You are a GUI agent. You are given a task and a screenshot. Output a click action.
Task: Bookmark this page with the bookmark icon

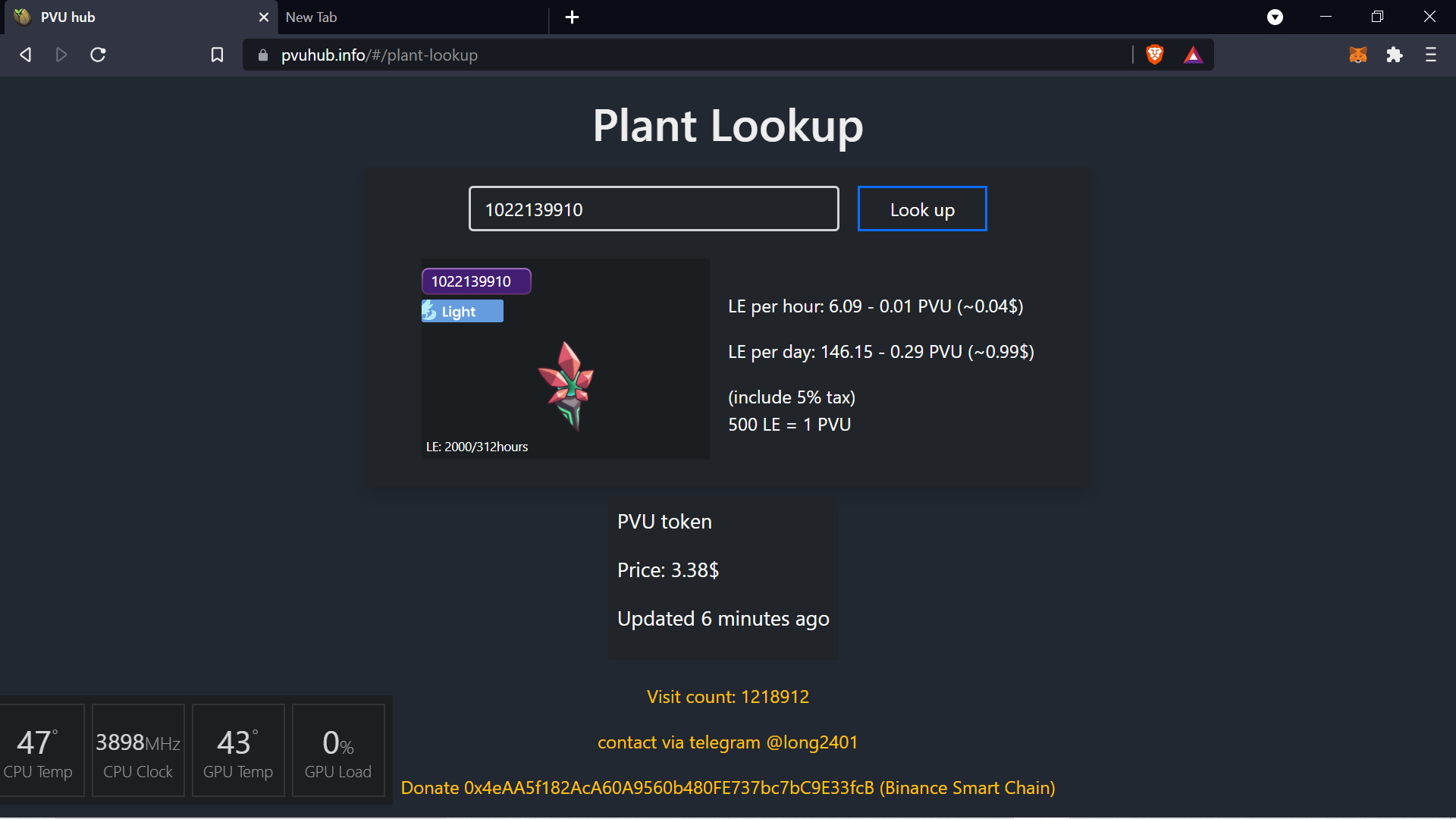pos(217,55)
